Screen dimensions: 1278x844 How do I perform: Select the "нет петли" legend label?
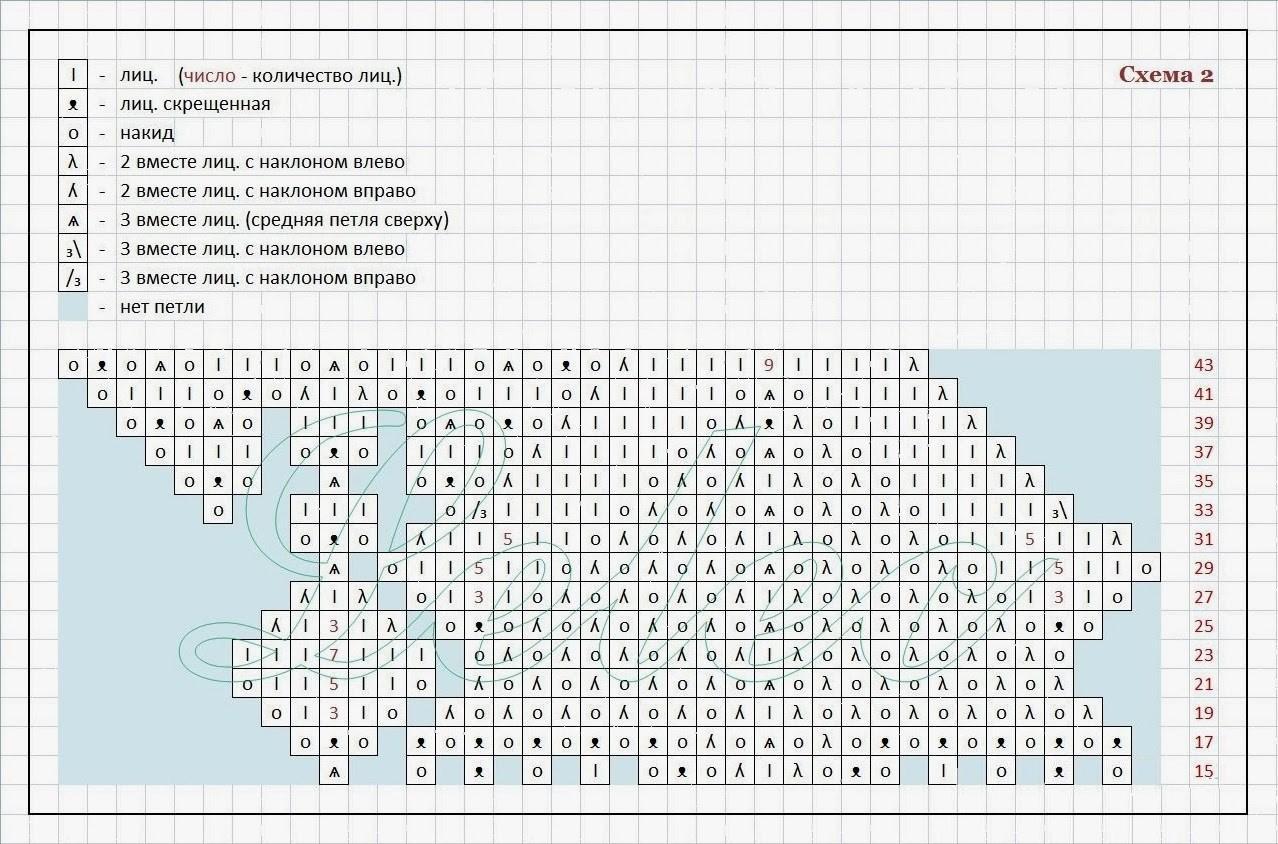(161, 307)
